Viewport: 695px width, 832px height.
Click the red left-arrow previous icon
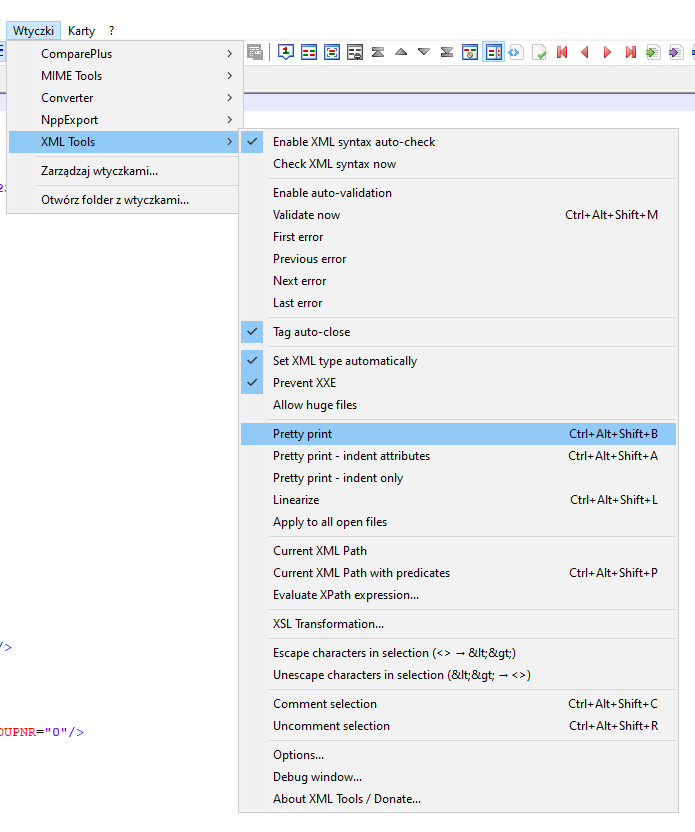click(x=584, y=52)
